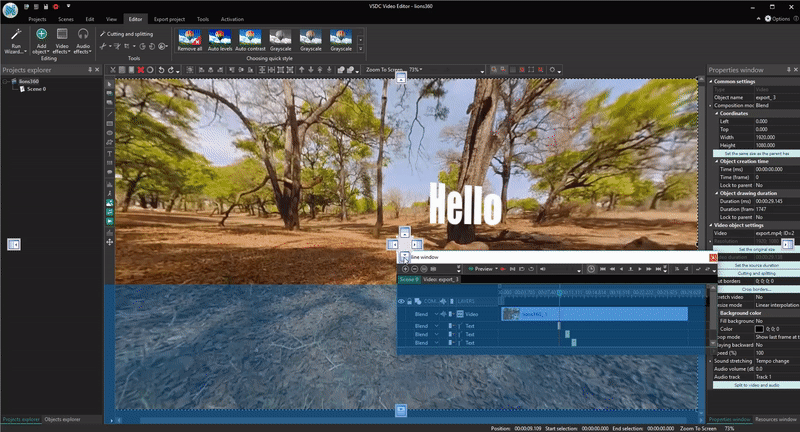Expand the quick styles gallery list
800x432 pixels.
point(360,49)
